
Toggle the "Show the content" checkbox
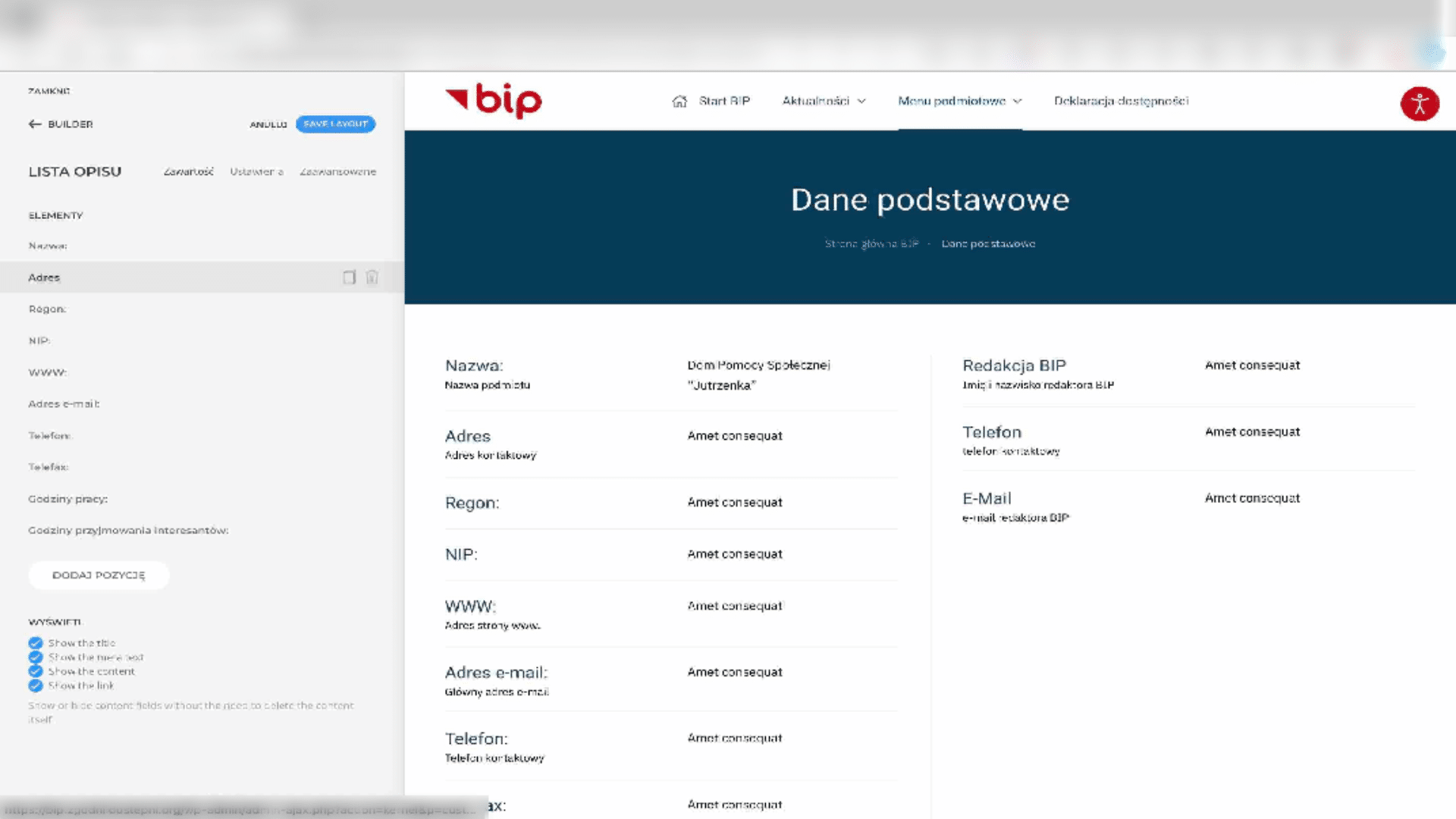[36, 671]
